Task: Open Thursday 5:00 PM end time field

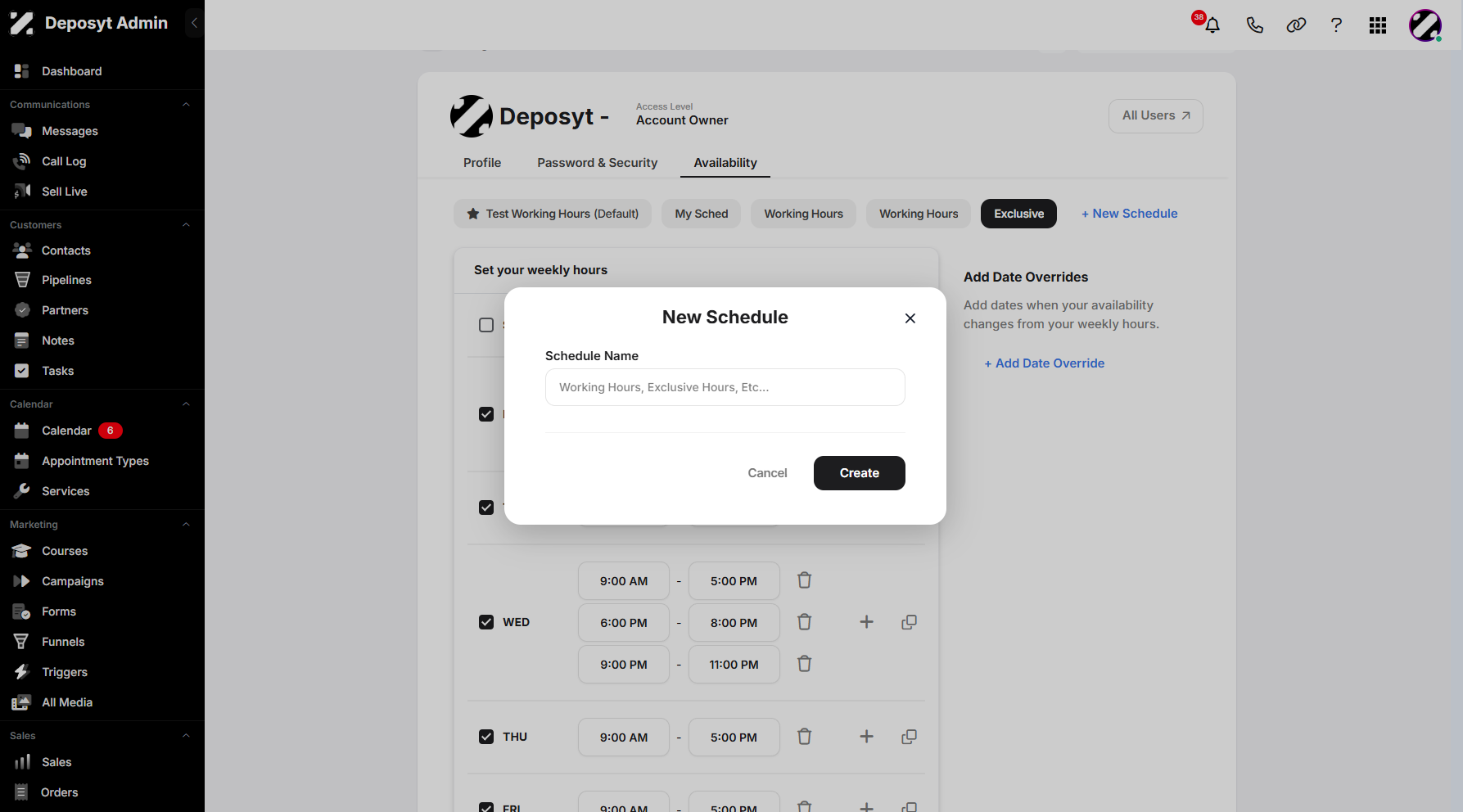Action: (734, 738)
